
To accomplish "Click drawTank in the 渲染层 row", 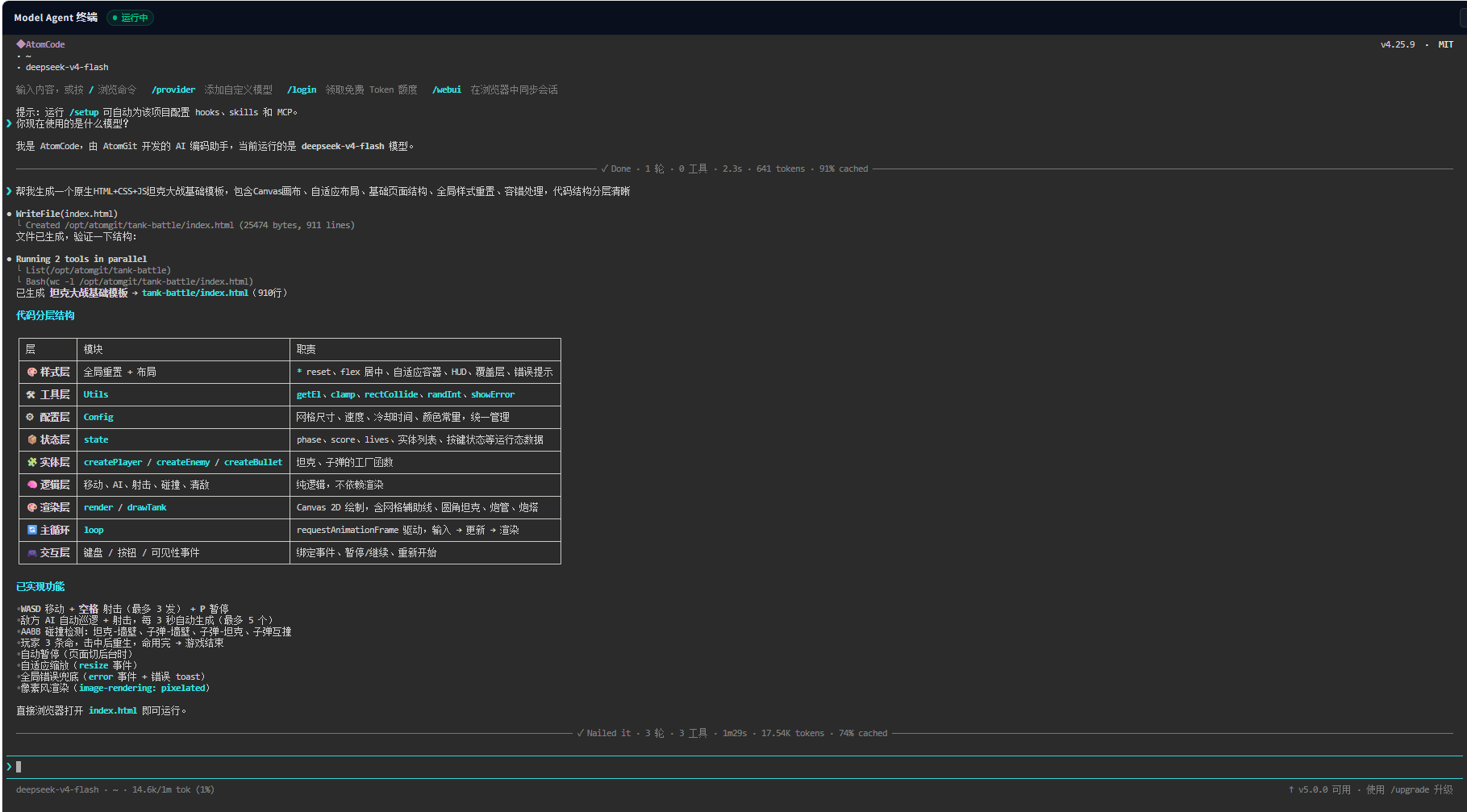I will click(147, 507).
